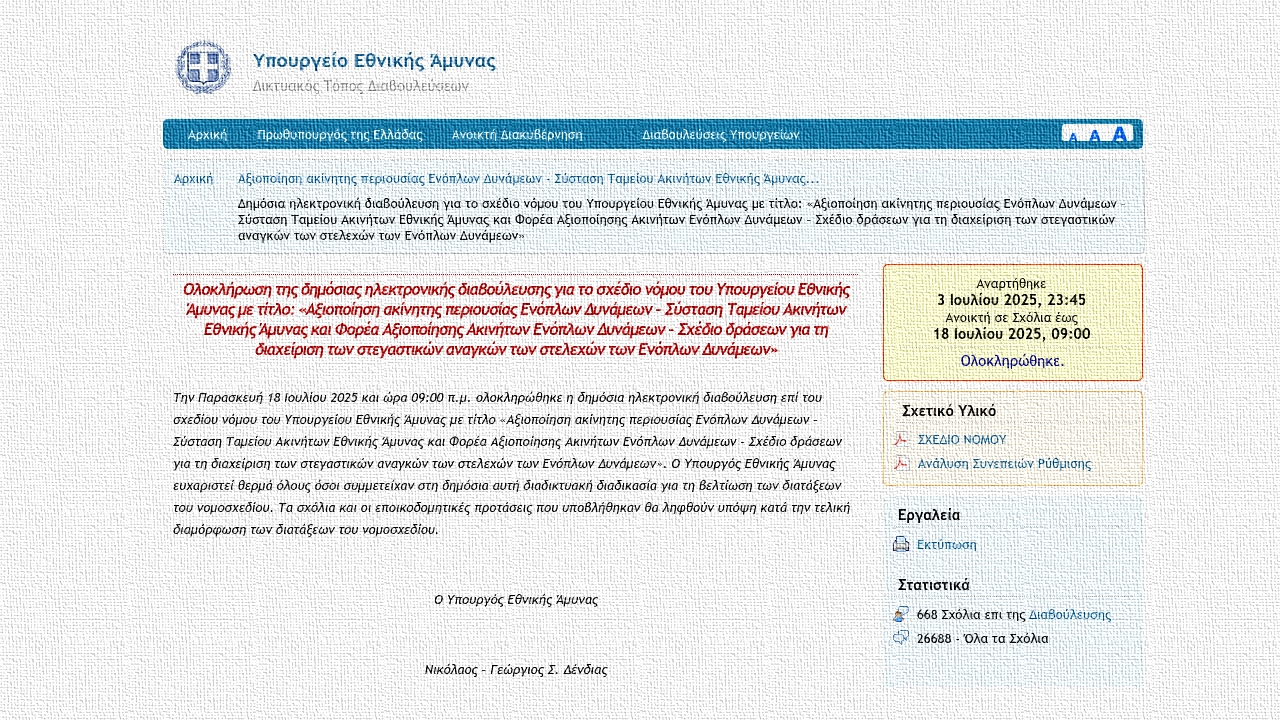Click the printer icon under Εργαλεία
The width and height of the screenshot is (1280, 720).
click(x=901, y=544)
